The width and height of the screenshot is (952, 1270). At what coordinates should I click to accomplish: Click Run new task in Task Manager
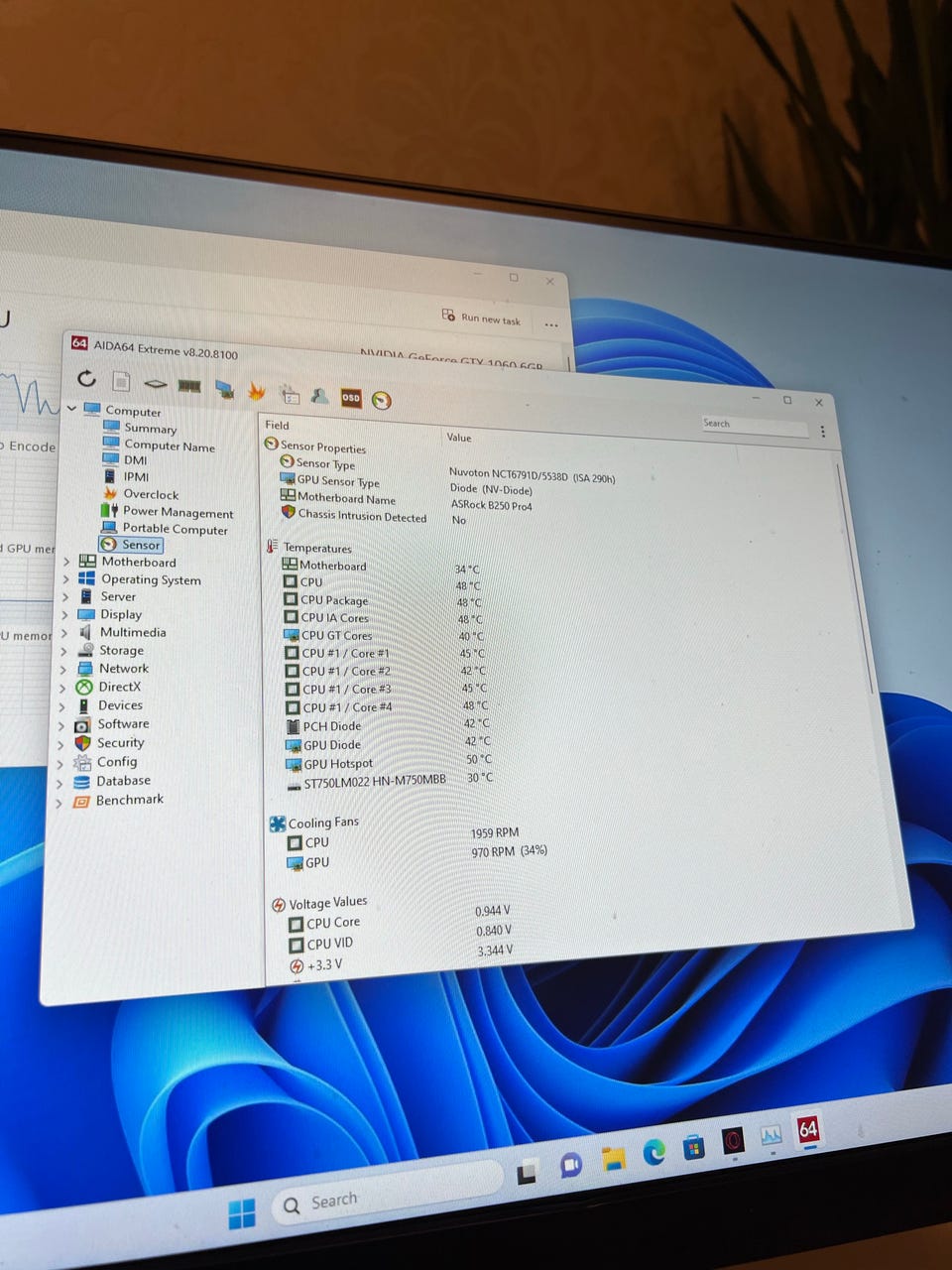pyautogui.click(x=481, y=317)
